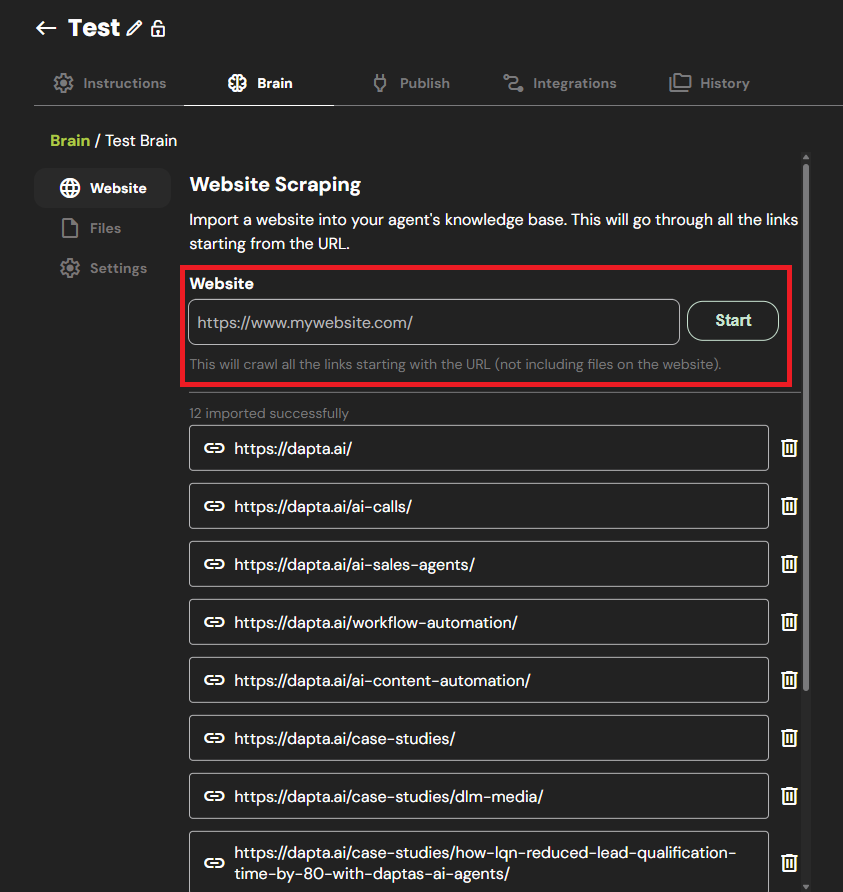Focus the Website URL input field

(434, 322)
